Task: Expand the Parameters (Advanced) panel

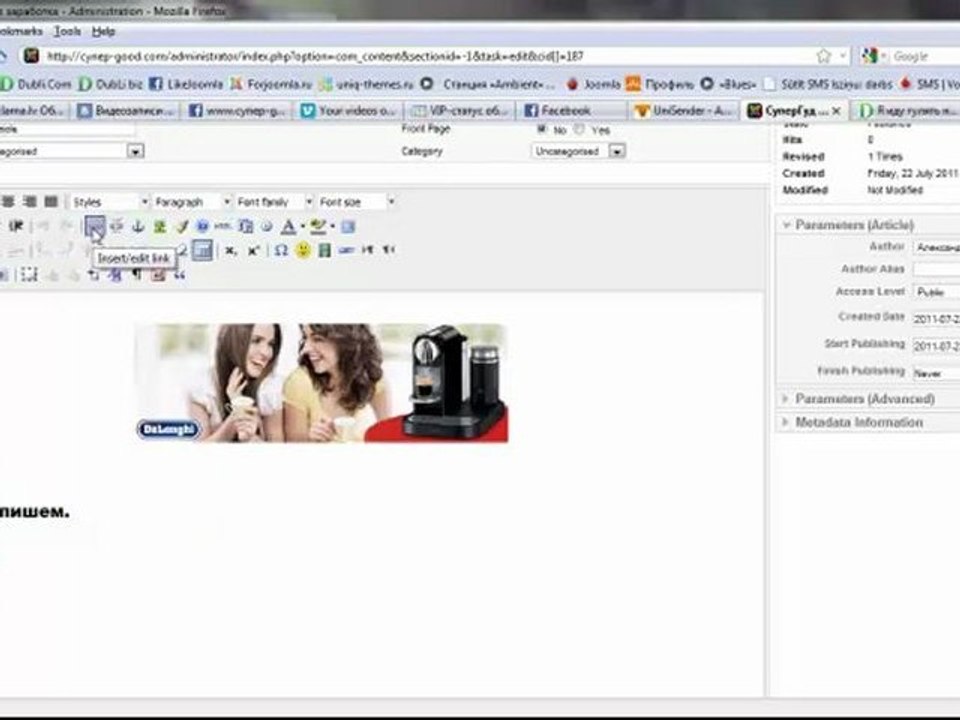Action: point(864,399)
